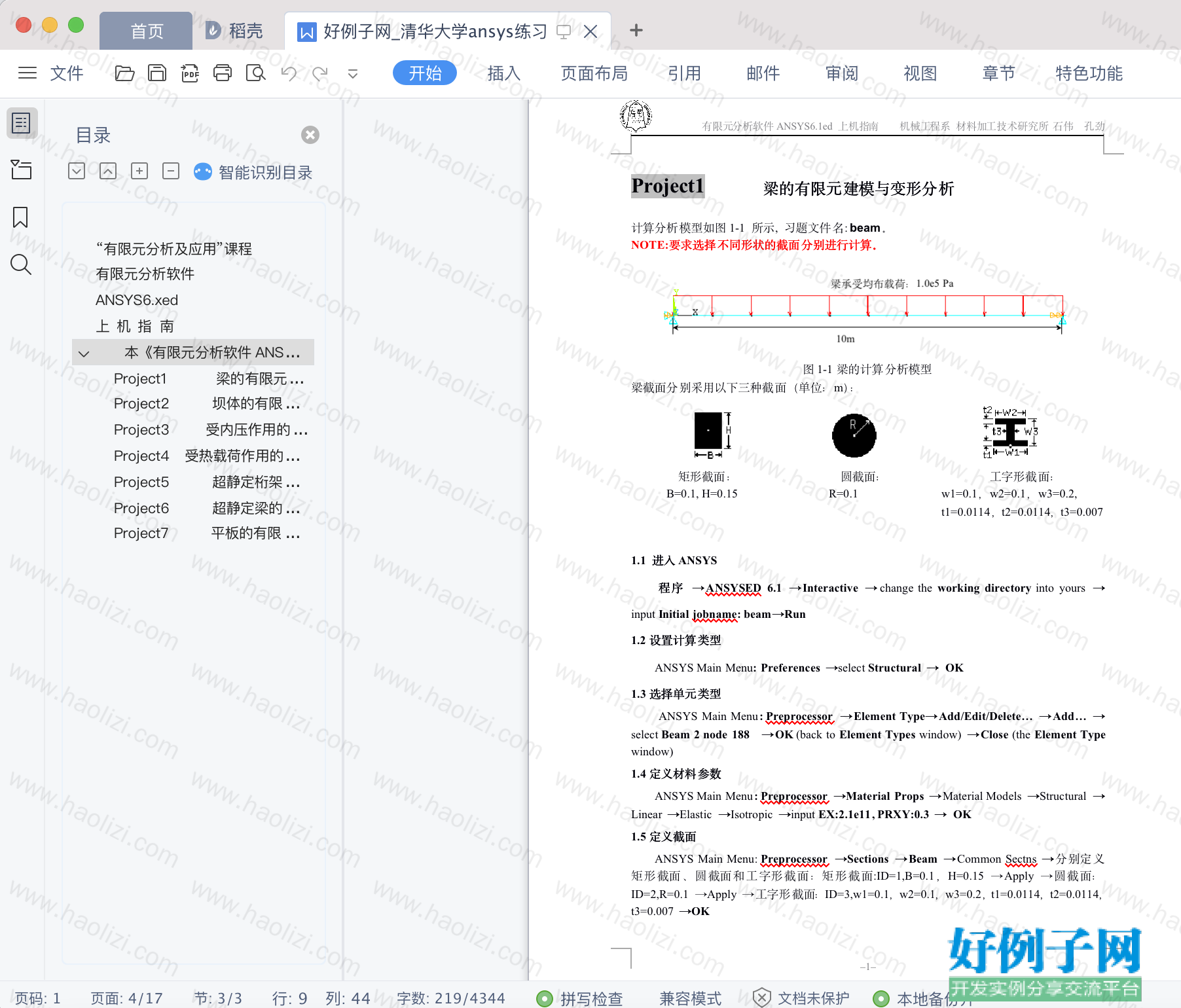This screenshot has width=1181, height=1008.
Task: Click the I-beam cross-section figure
Action: 1010,432
